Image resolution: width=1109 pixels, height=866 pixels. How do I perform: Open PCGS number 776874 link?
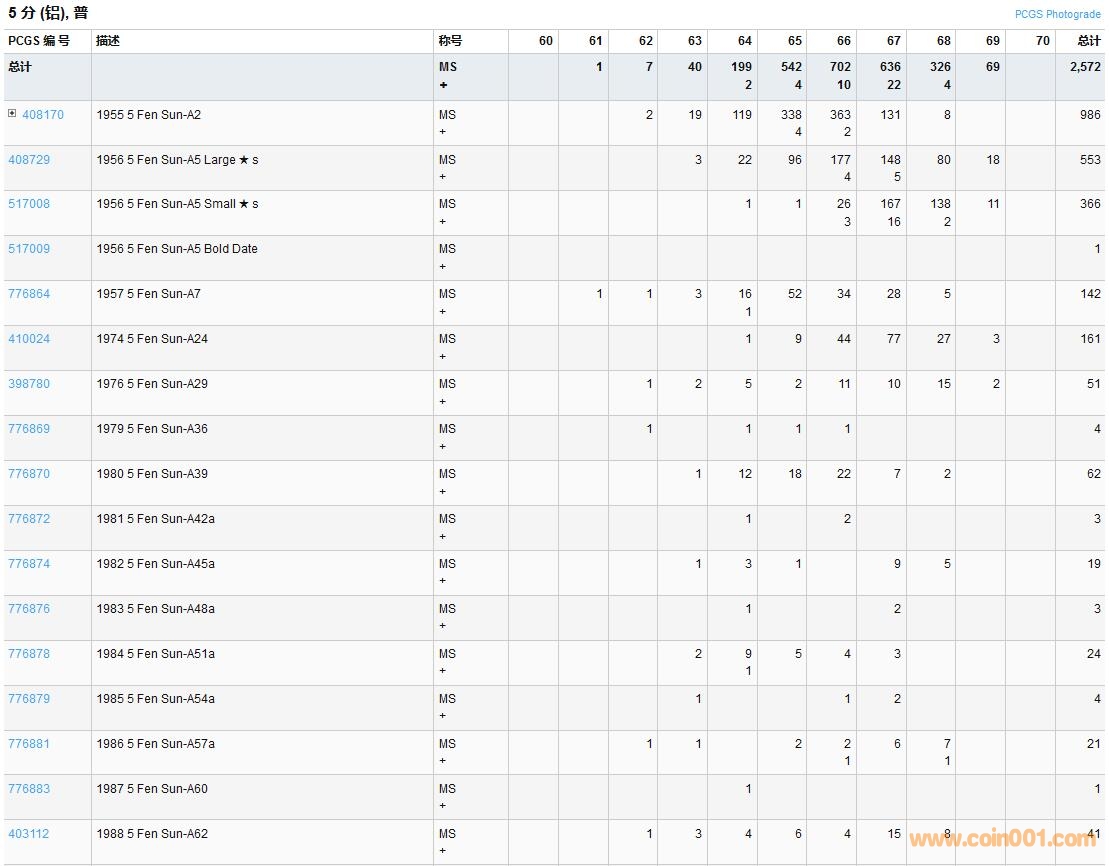coord(29,564)
